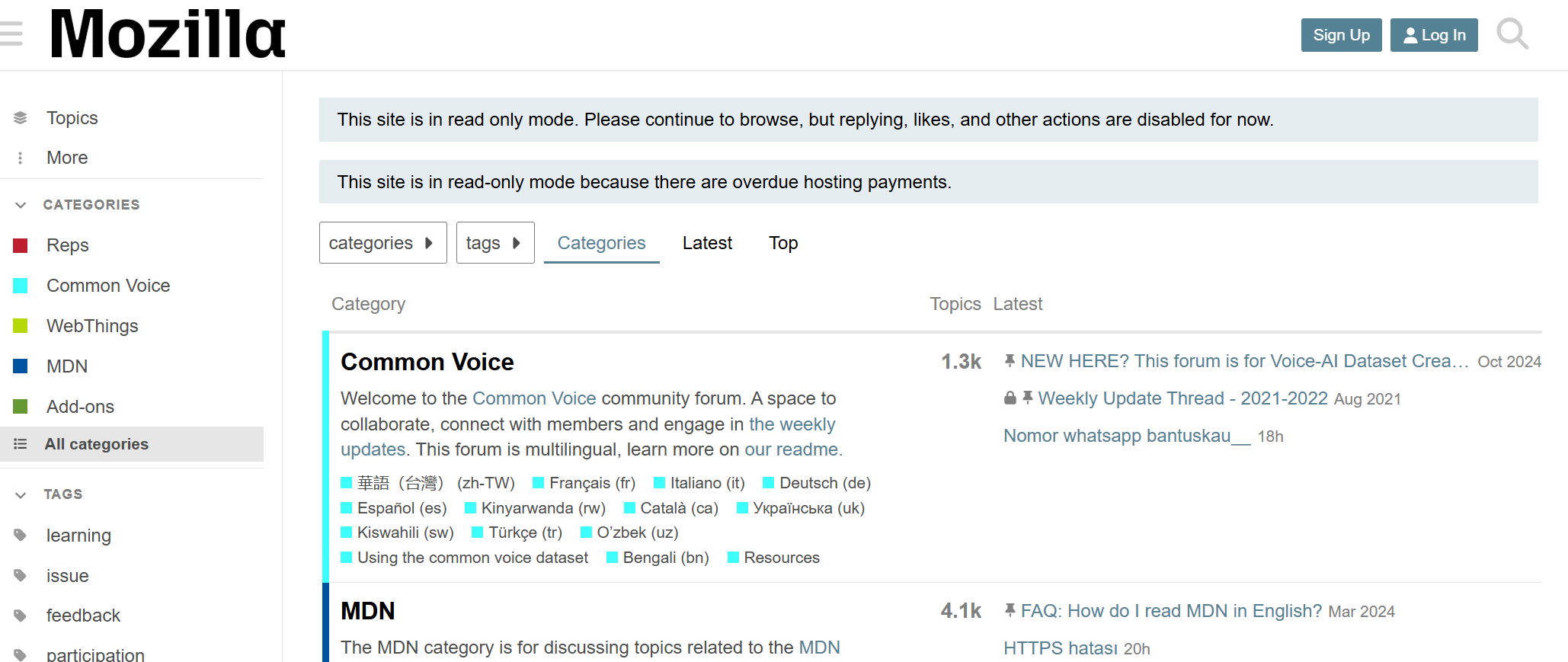
Task: Open the tags filter dropdown
Action: pos(494,243)
